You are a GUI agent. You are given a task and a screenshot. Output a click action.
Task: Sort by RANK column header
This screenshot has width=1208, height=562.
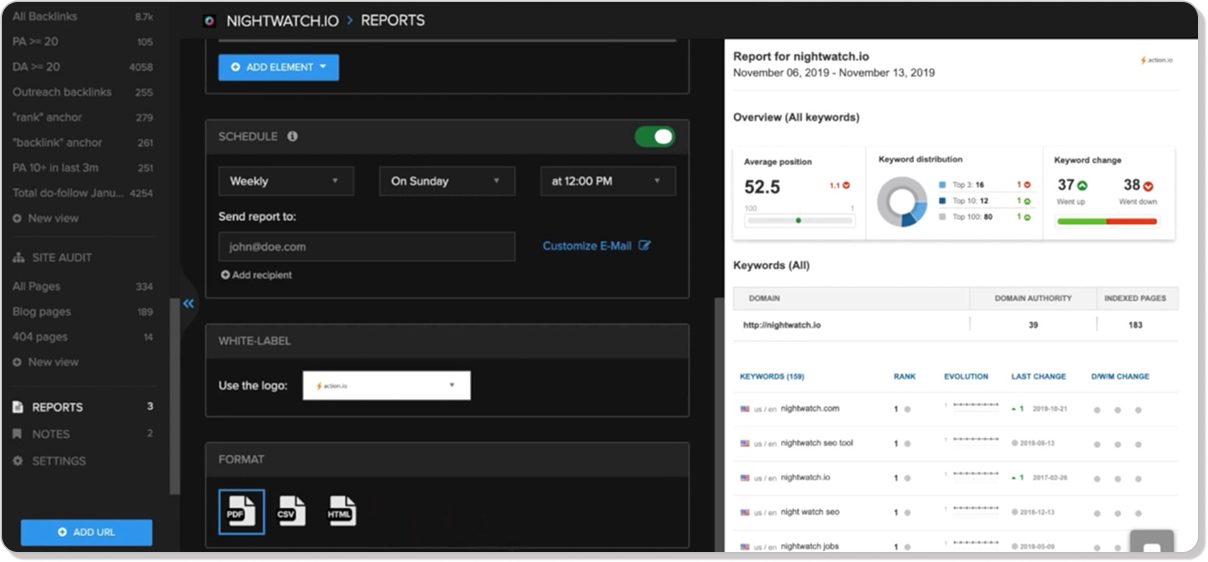point(905,377)
